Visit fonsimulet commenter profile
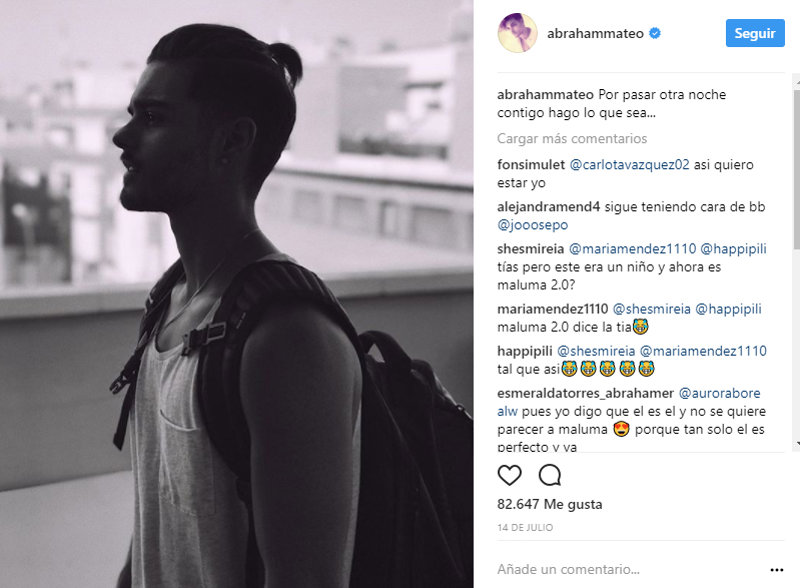This screenshot has height=588, width=800. pyautogui.click(x=531, y=165)
